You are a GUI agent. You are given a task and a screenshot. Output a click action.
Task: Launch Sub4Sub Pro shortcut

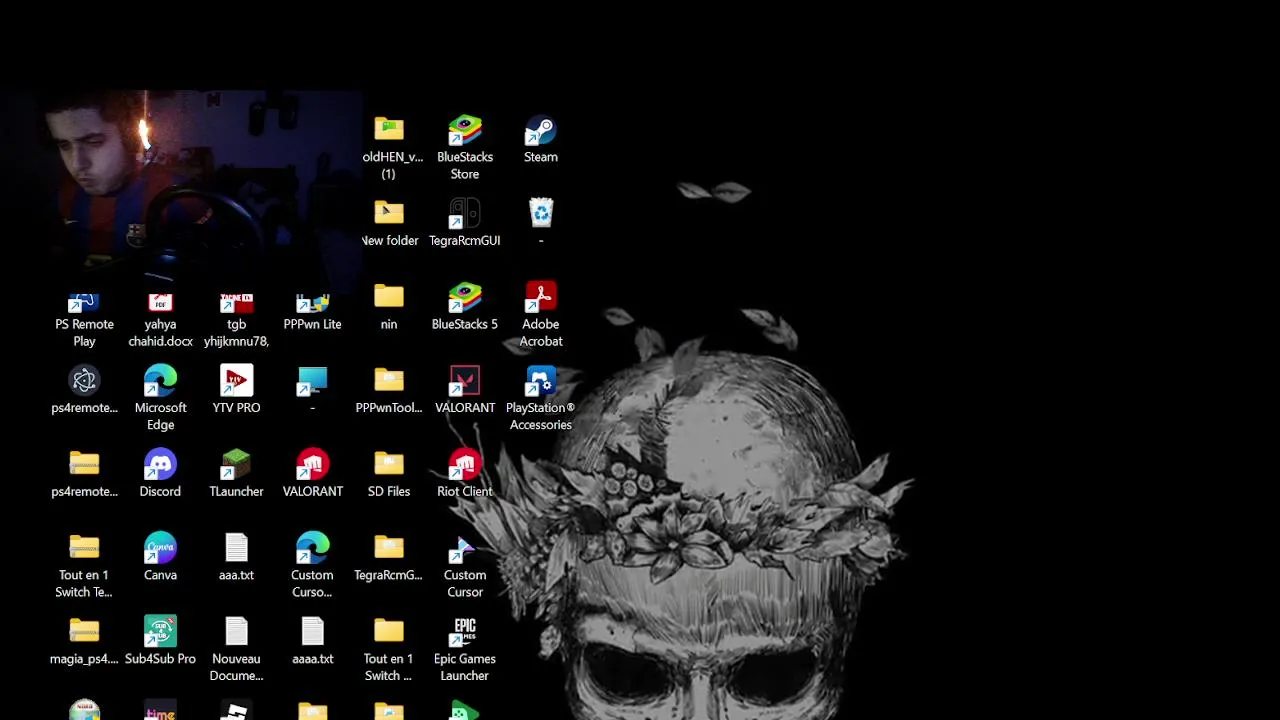click(160, 642)
